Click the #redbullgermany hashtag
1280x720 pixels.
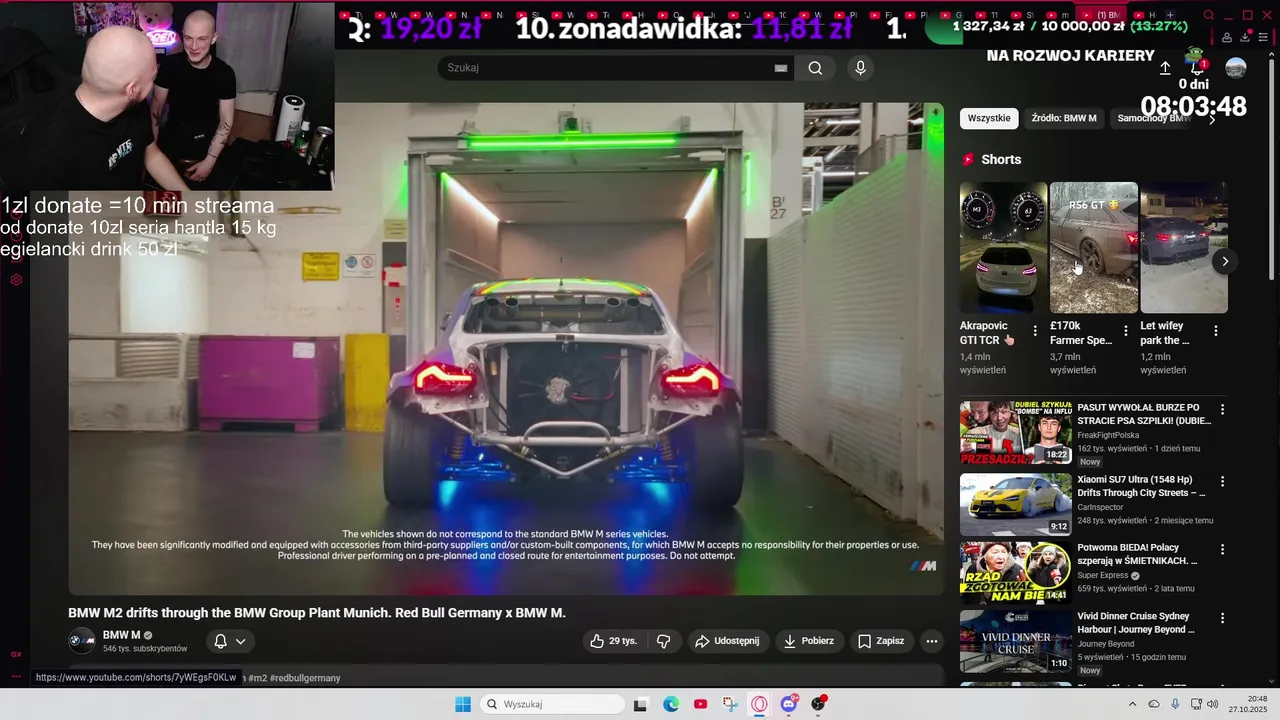click(305, 678)
